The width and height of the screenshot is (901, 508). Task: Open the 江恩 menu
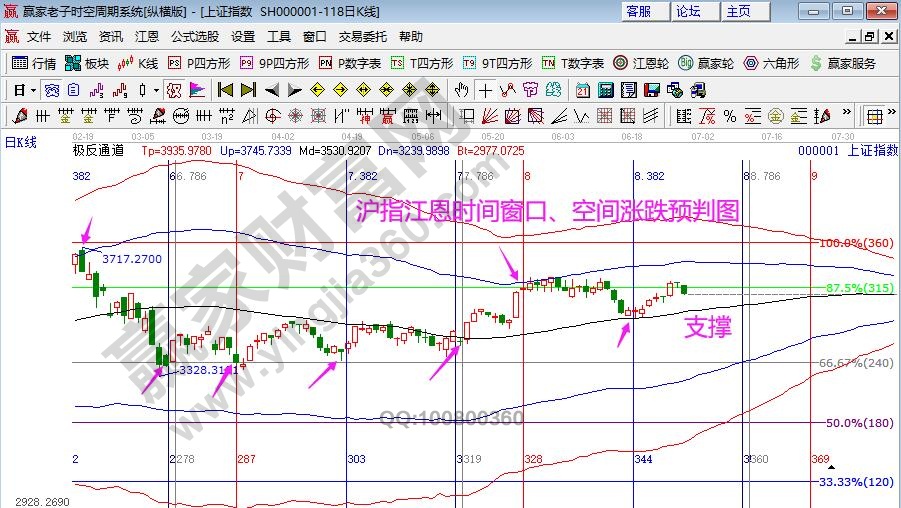pos(147,36)
